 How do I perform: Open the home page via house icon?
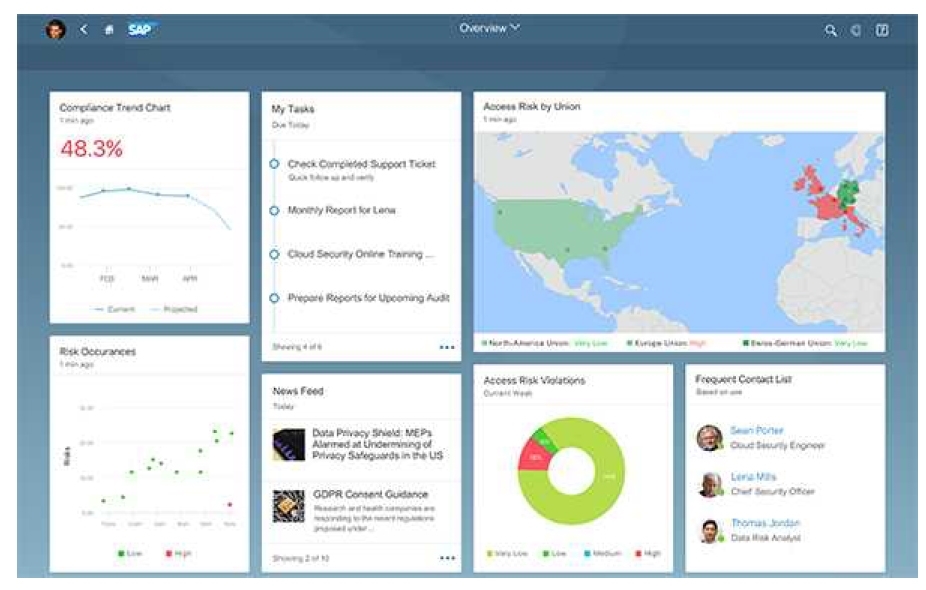[x=109, y=30]
